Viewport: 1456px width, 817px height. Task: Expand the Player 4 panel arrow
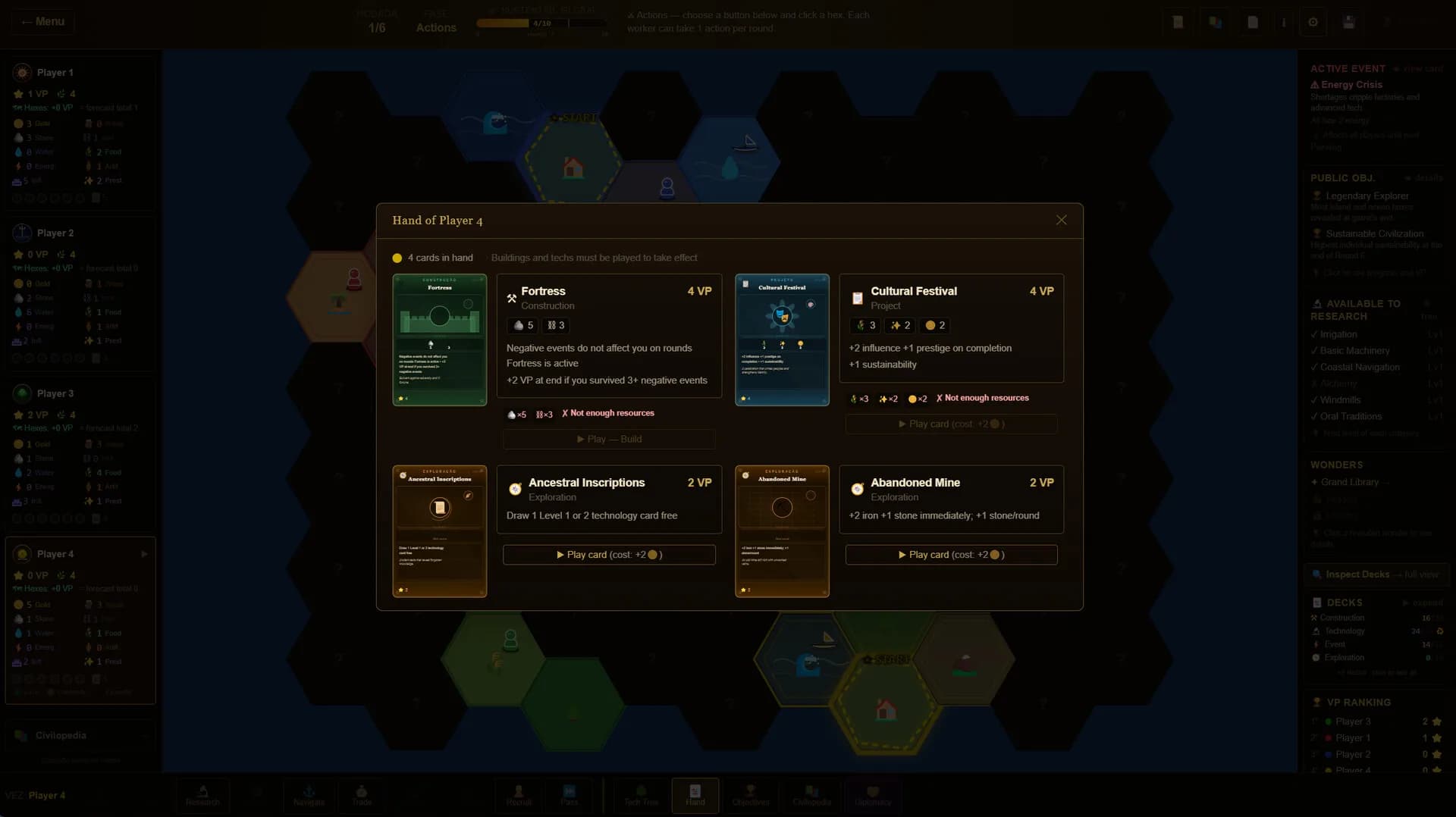(x=144, y=554)
